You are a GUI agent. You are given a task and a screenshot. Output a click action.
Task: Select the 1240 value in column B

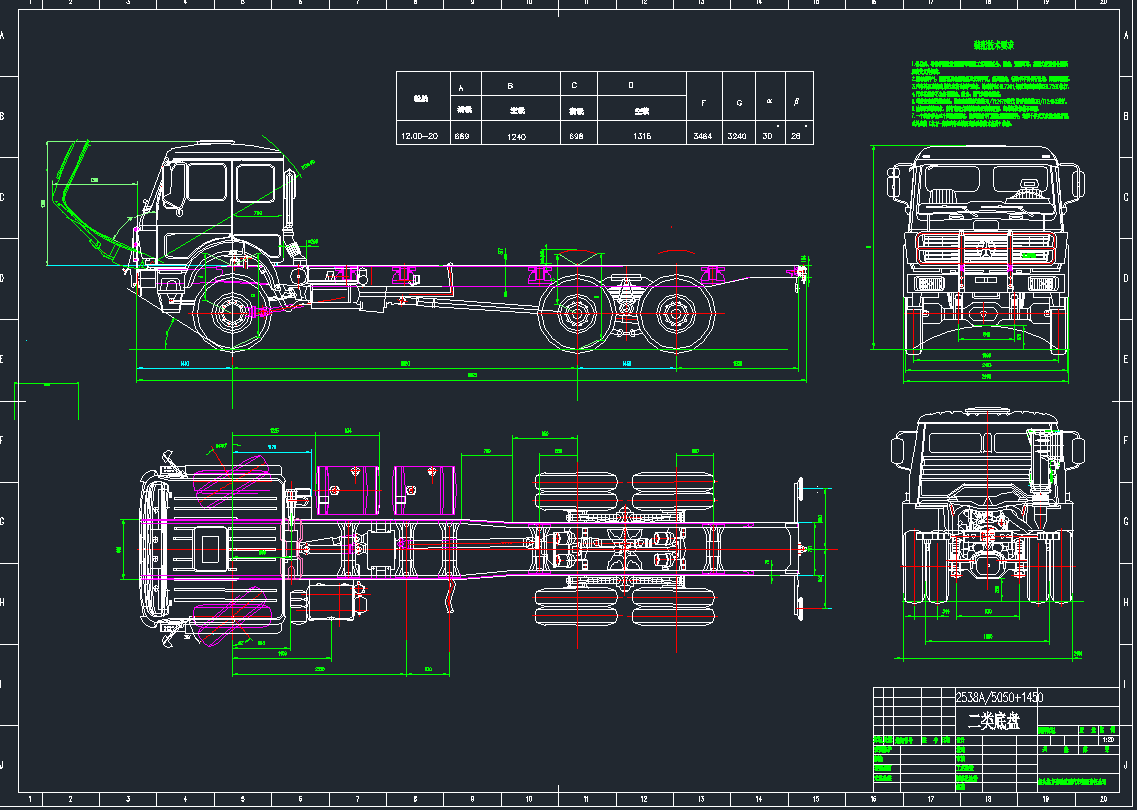click(x=516, y=136)
